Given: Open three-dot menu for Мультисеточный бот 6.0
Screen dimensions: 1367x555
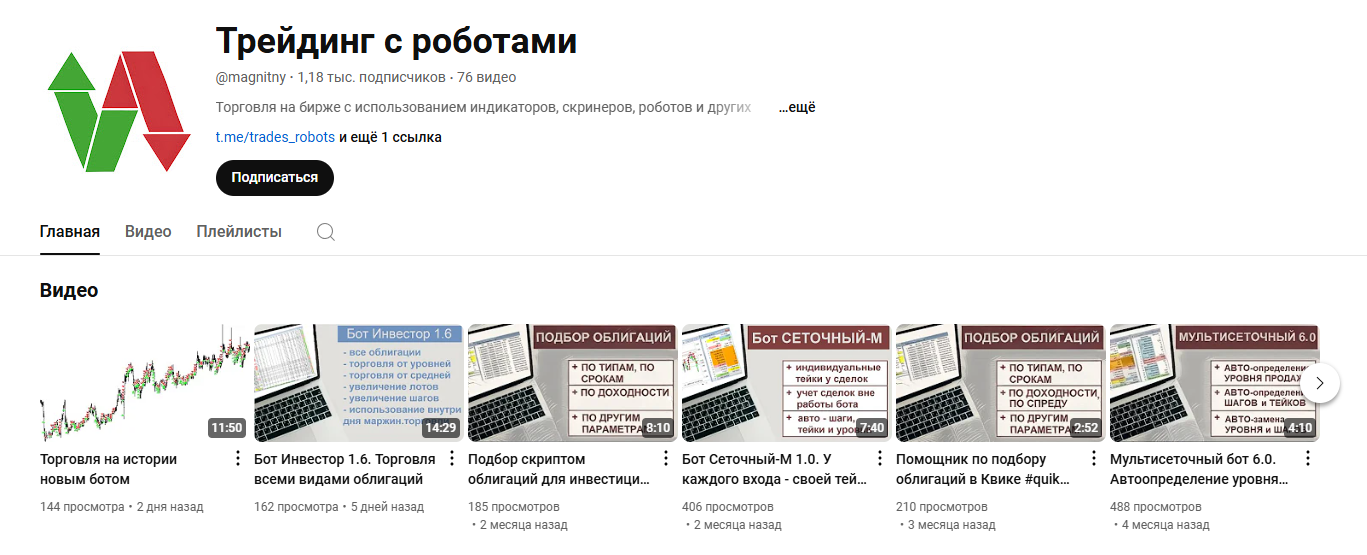Looking at the screenshot, I should point(1307,459).
